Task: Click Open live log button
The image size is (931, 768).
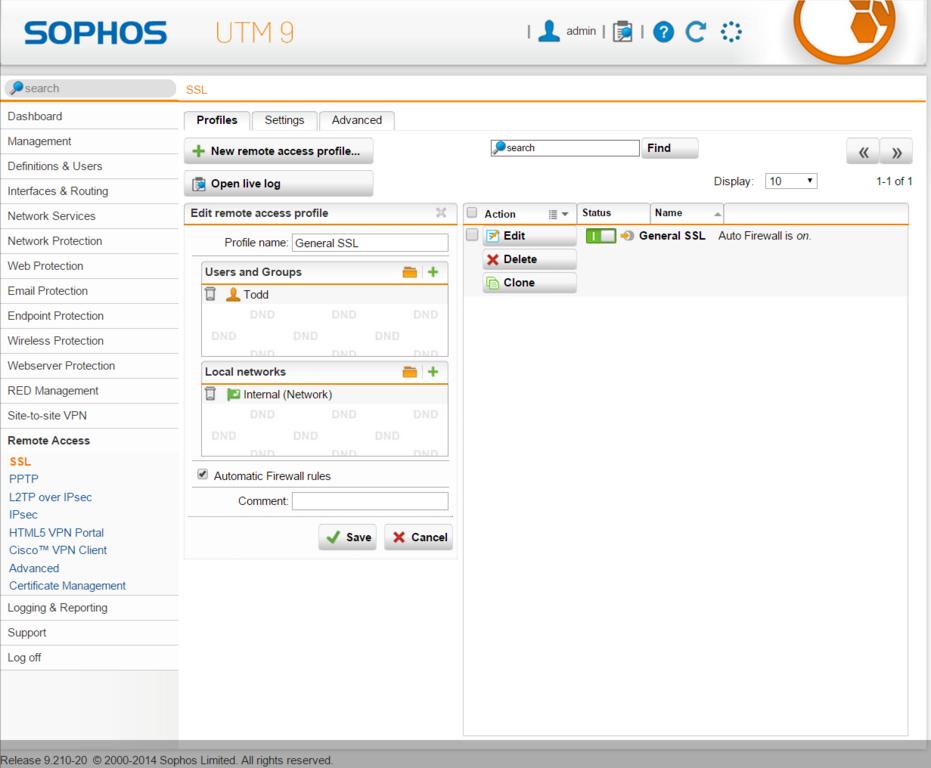Action: pos(278,184)
